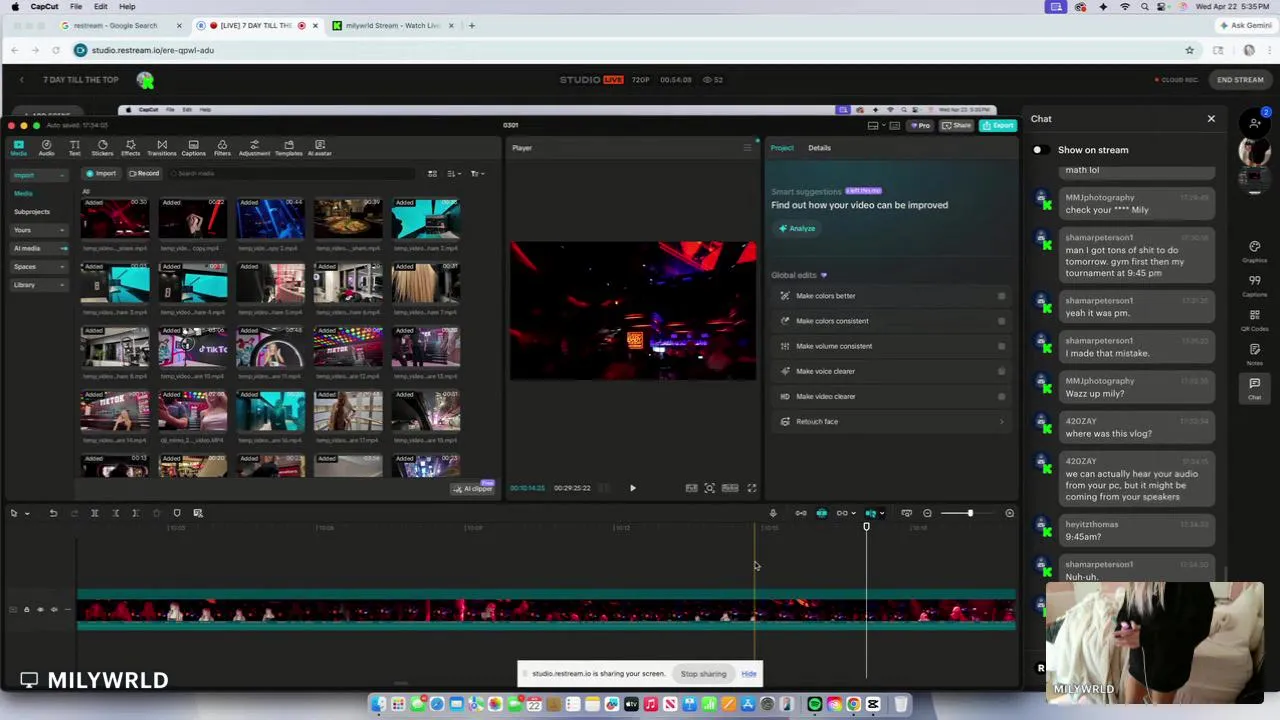The height and width of the screenshot is (720, 1280).
Task: Toggle Make volume consistent option
Action: 1001,346
